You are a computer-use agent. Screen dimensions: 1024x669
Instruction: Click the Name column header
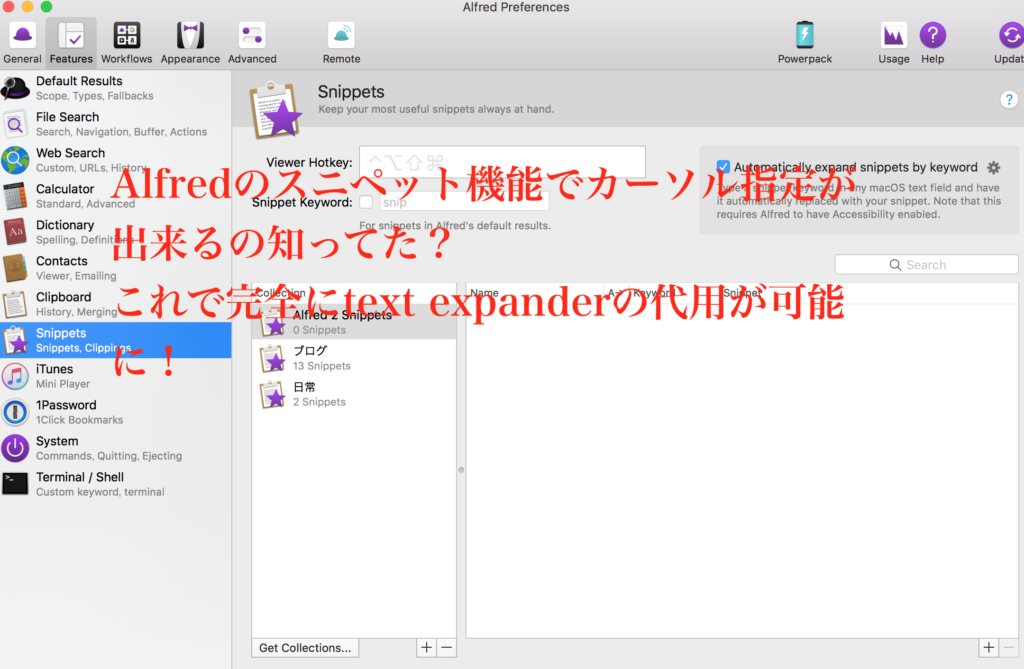coord(535,293)
